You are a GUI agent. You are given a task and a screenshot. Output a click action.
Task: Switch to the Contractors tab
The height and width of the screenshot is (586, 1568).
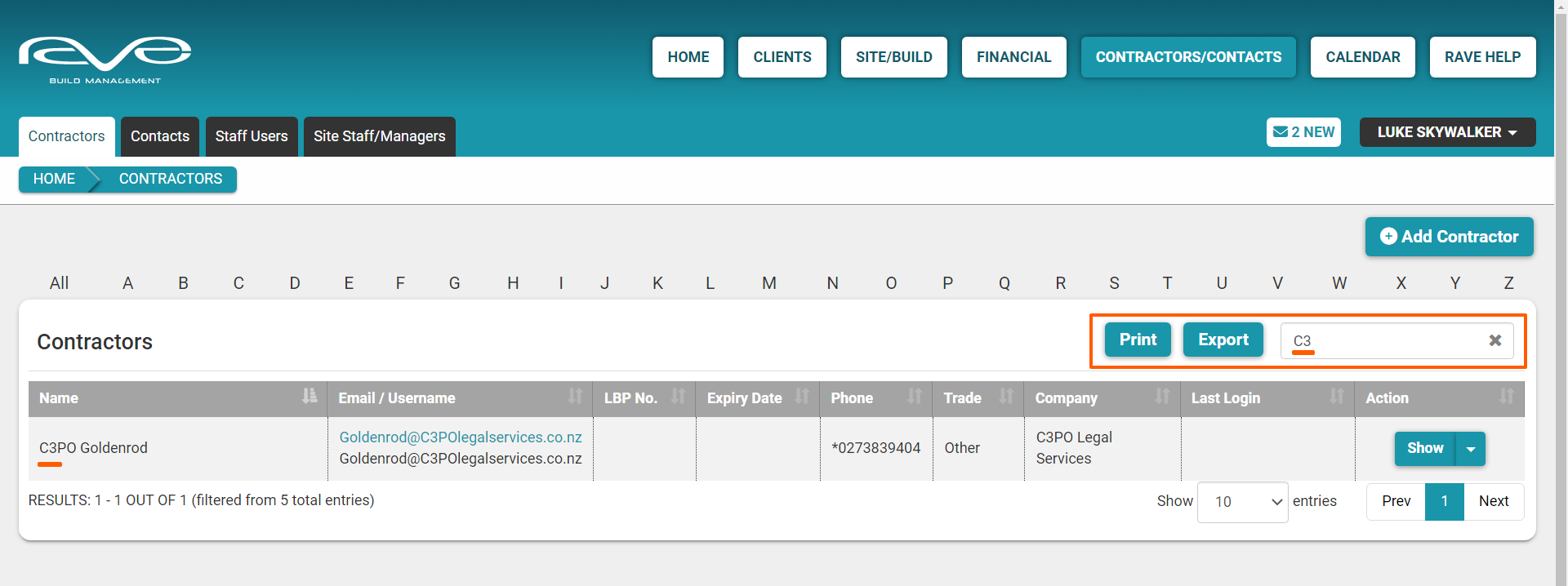tap(66, 136)
